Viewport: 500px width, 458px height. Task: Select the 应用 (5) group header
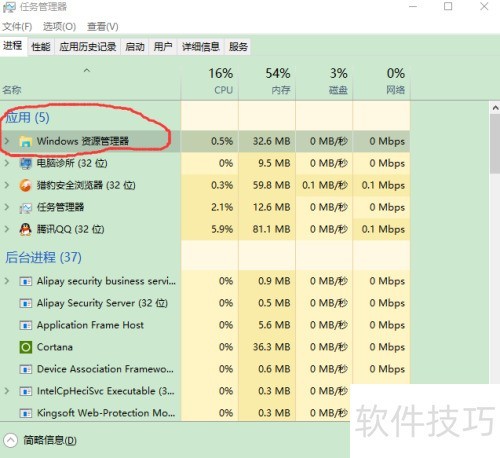(x=27, y=118)
